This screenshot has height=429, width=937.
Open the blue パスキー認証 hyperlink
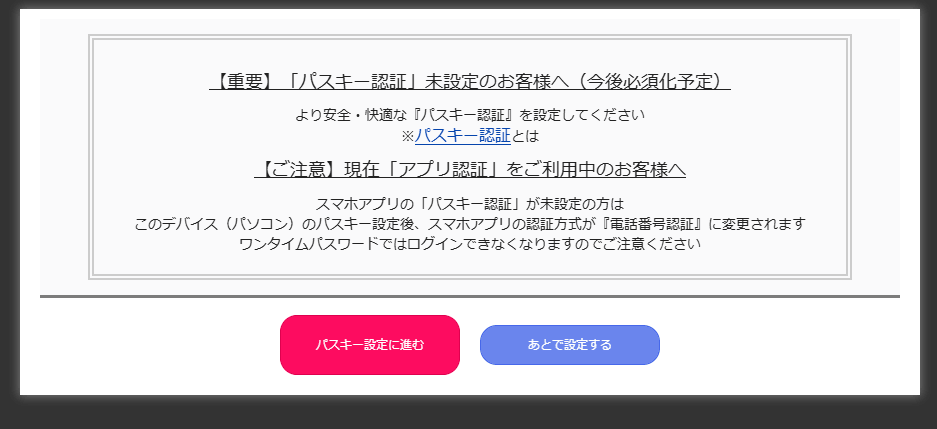coord(463,136)
